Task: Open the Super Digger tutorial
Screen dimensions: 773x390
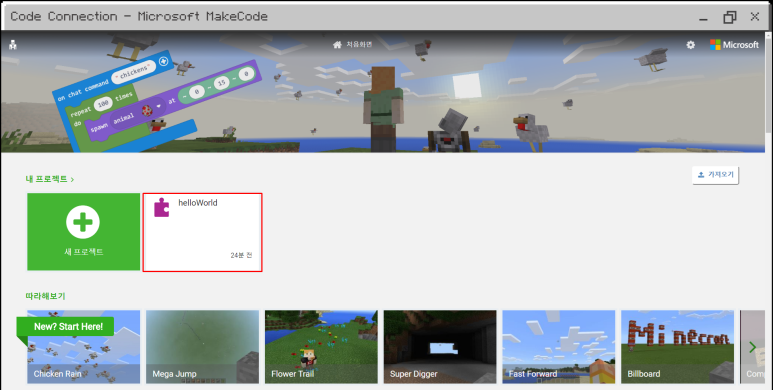Action: [x=440, y=347]
